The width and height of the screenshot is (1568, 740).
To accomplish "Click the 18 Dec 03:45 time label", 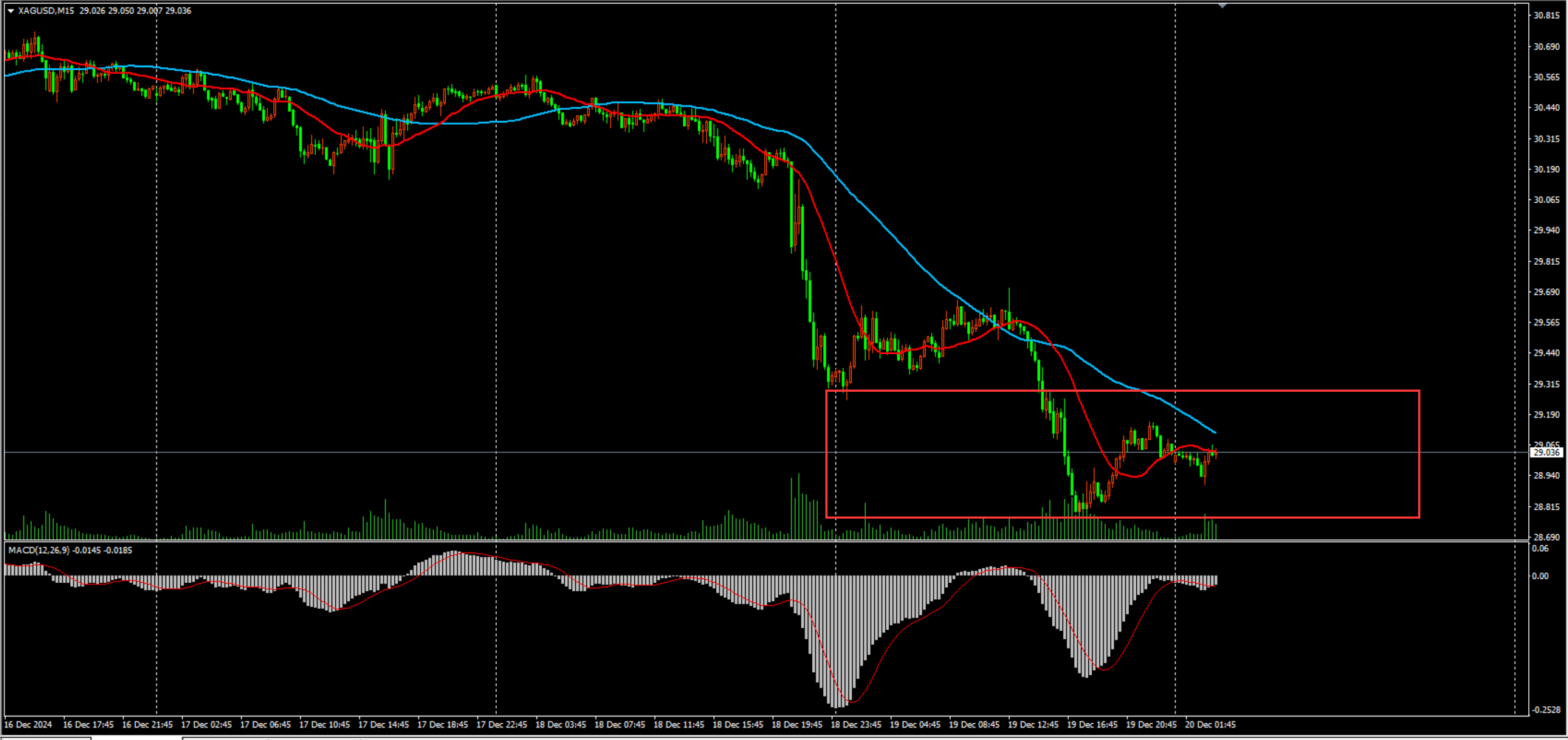I will pos(561,725).
